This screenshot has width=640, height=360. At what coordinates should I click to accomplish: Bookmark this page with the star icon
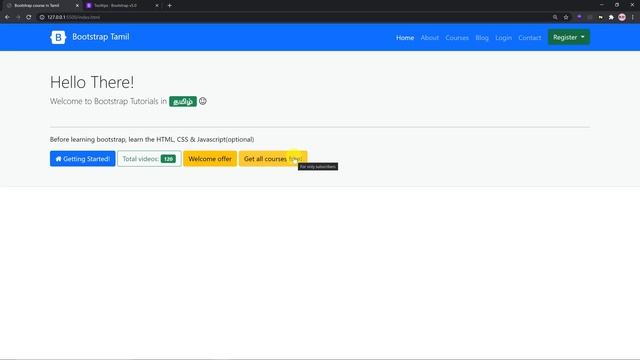[x=566, y=17]
